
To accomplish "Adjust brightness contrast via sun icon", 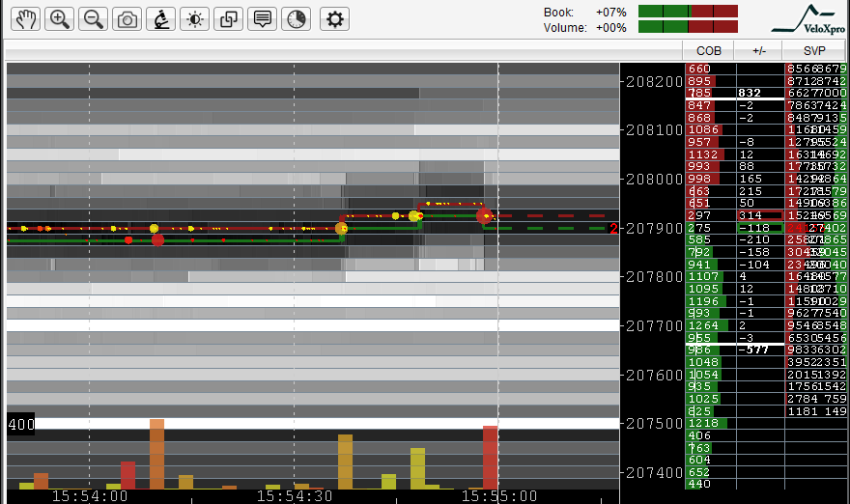I will point(195,20).
